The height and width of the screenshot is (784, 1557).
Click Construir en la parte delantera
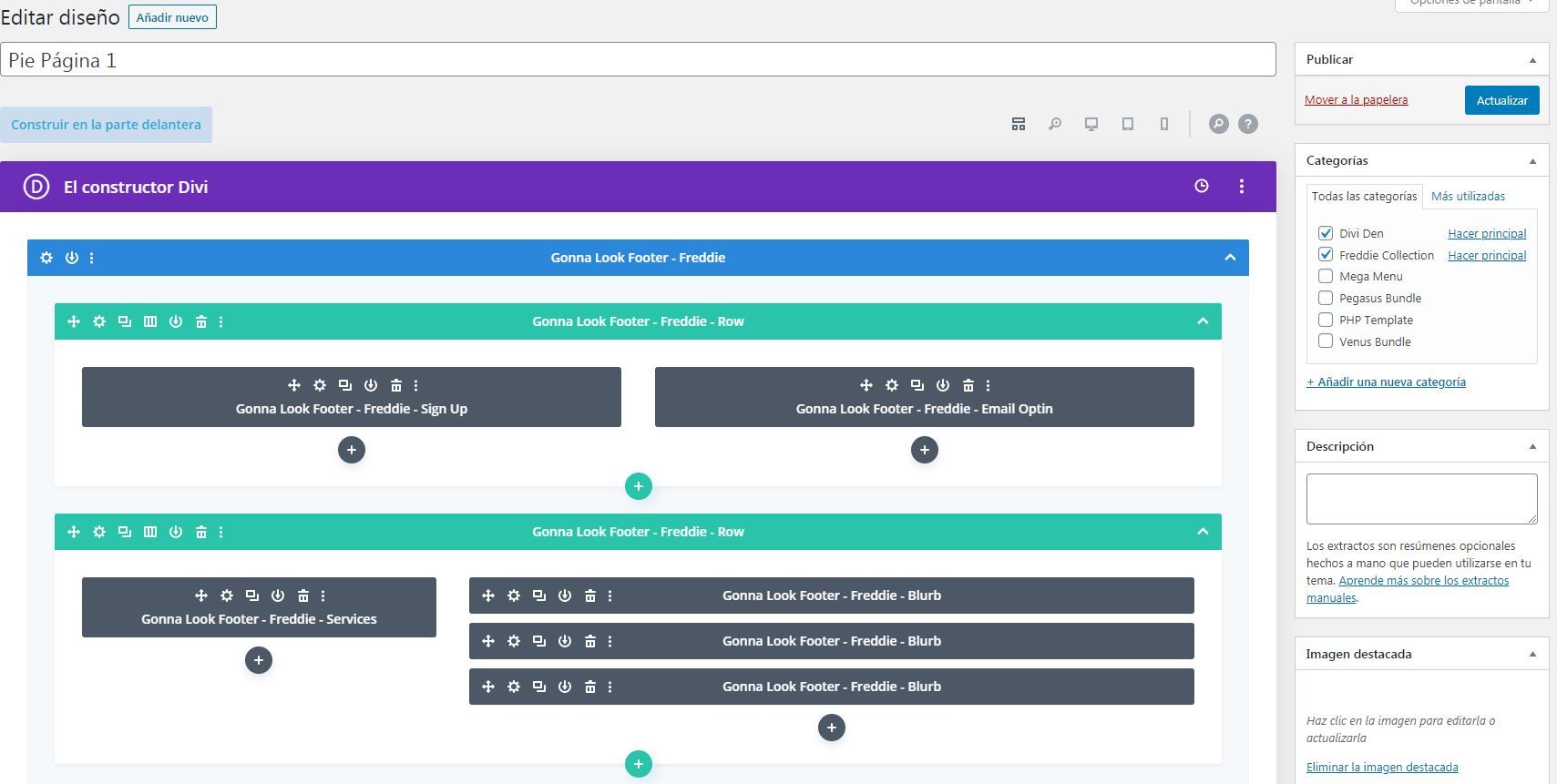point(106,125)
